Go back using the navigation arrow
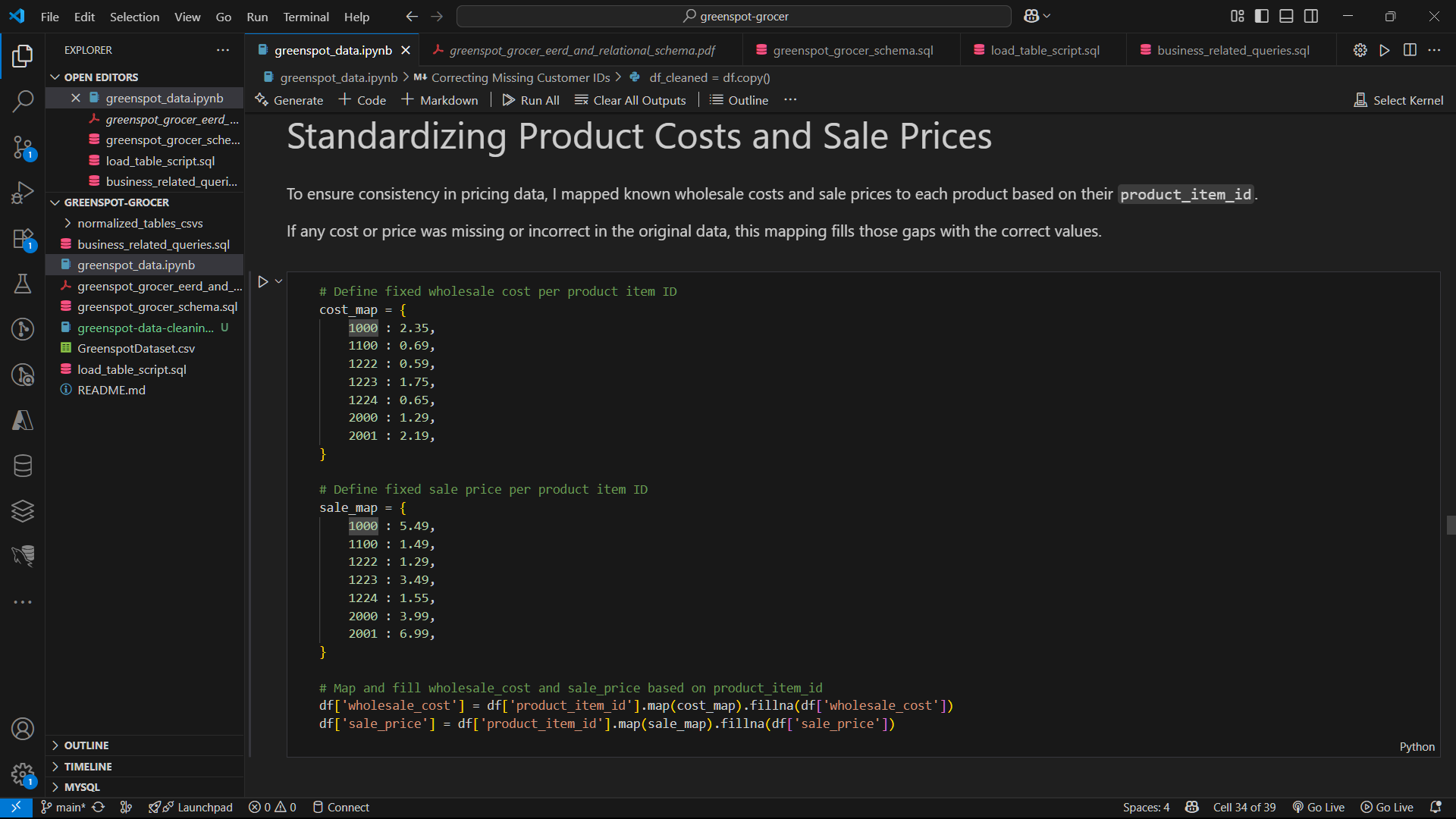The width and height of the screenshot is (1456, 819). (x=412, y=16)
